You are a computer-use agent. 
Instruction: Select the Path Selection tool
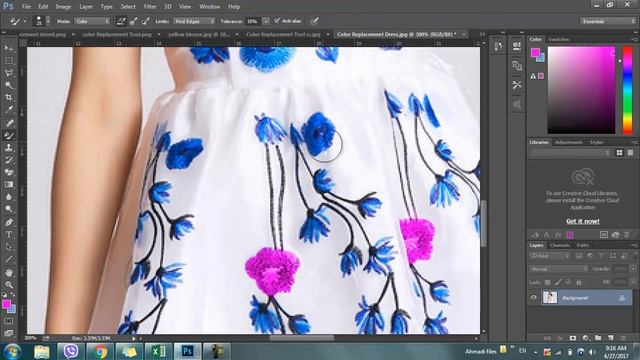click(9, 247)
